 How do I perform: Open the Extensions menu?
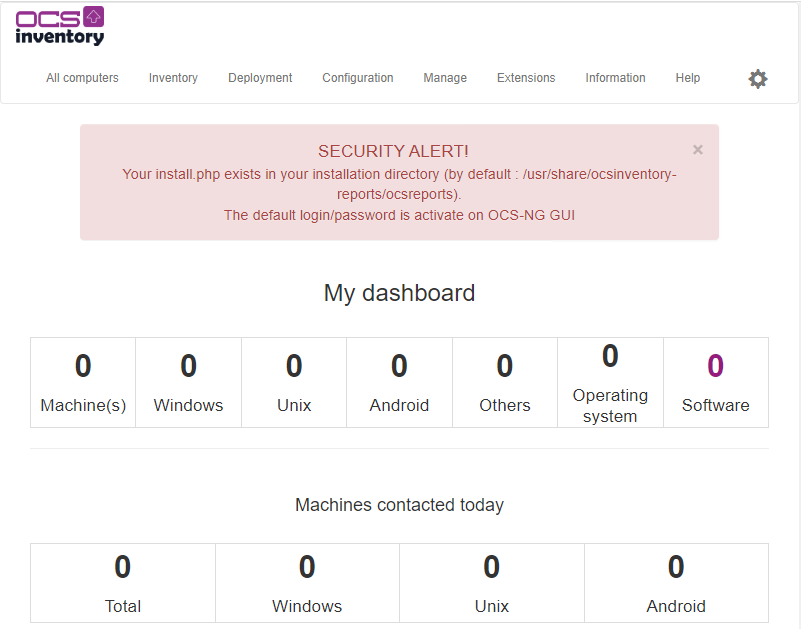[x=526, y=78]
